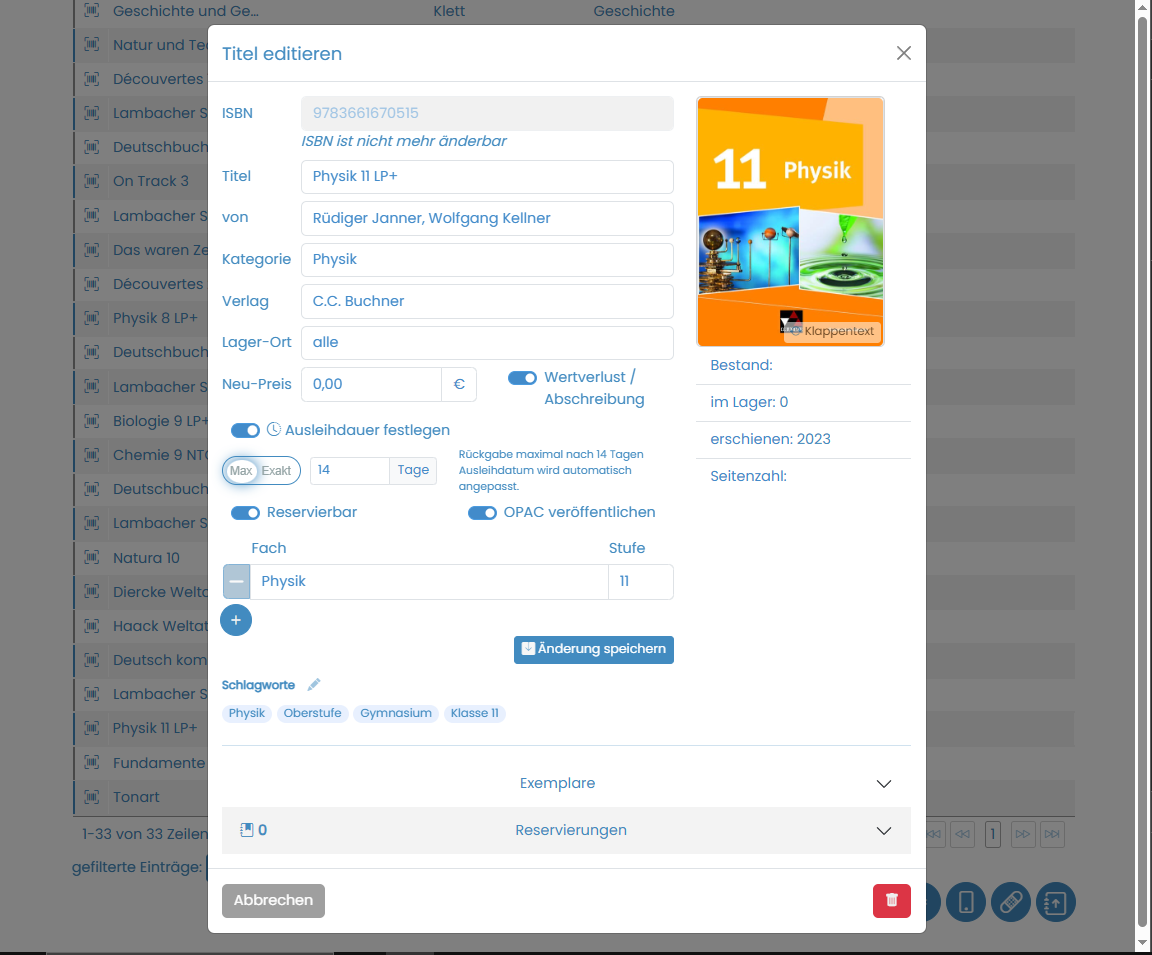Add another Fach with the plus icon

pos(236,620)
